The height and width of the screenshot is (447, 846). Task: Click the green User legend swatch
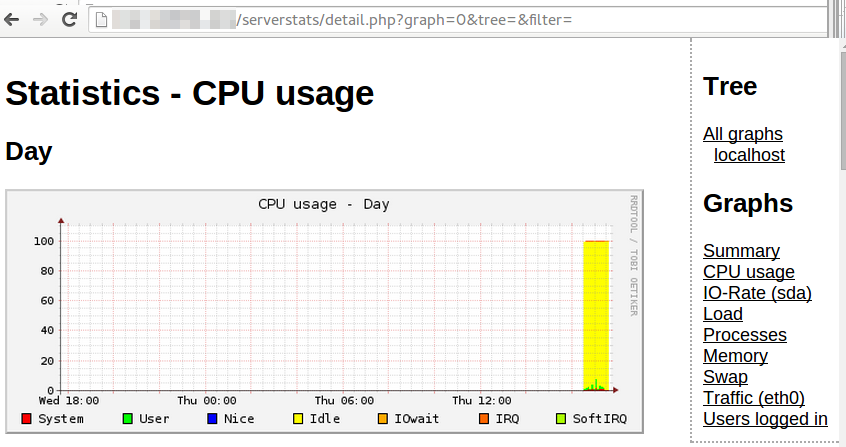pyautogui.click(x=127, y=419)
